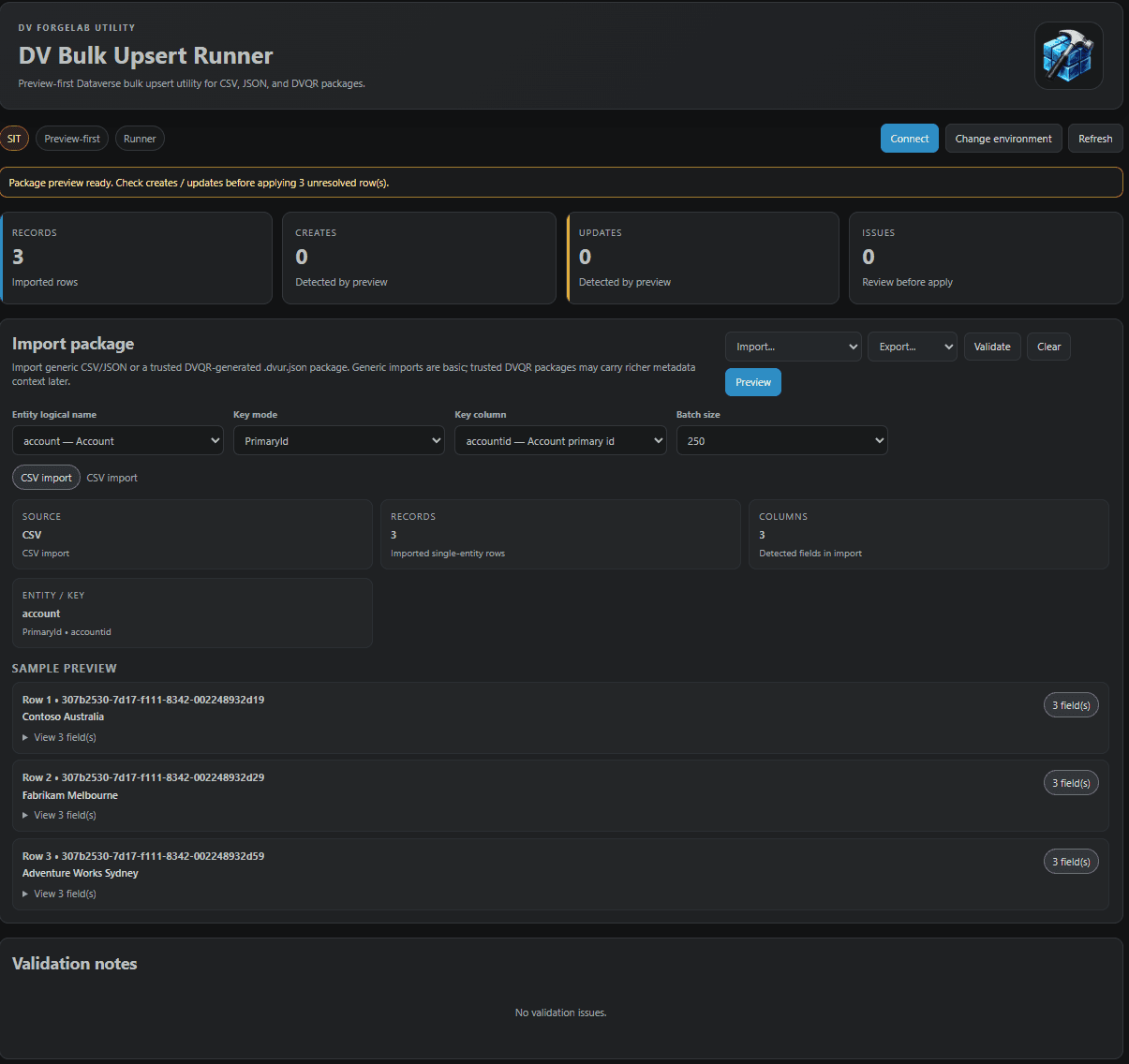Click the package preview ready banner

coord(561,183)
